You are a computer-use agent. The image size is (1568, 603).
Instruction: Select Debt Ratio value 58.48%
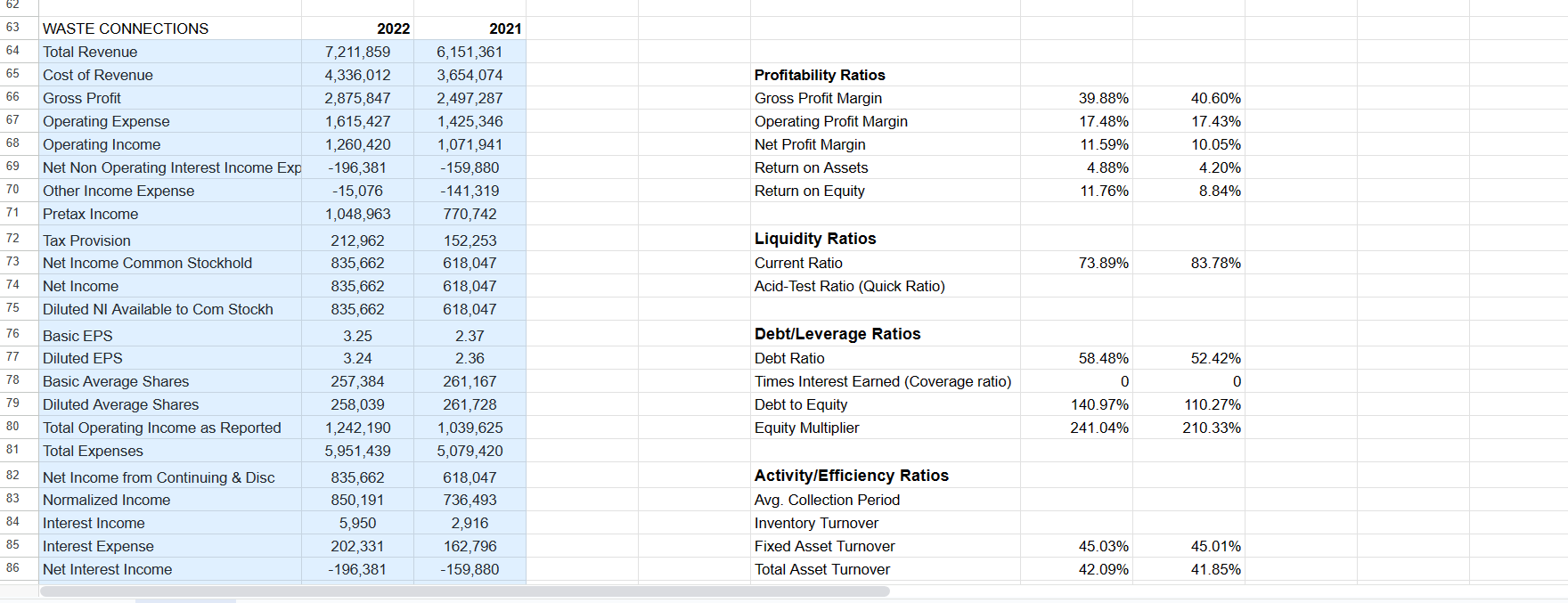(x=1076, y=358)
